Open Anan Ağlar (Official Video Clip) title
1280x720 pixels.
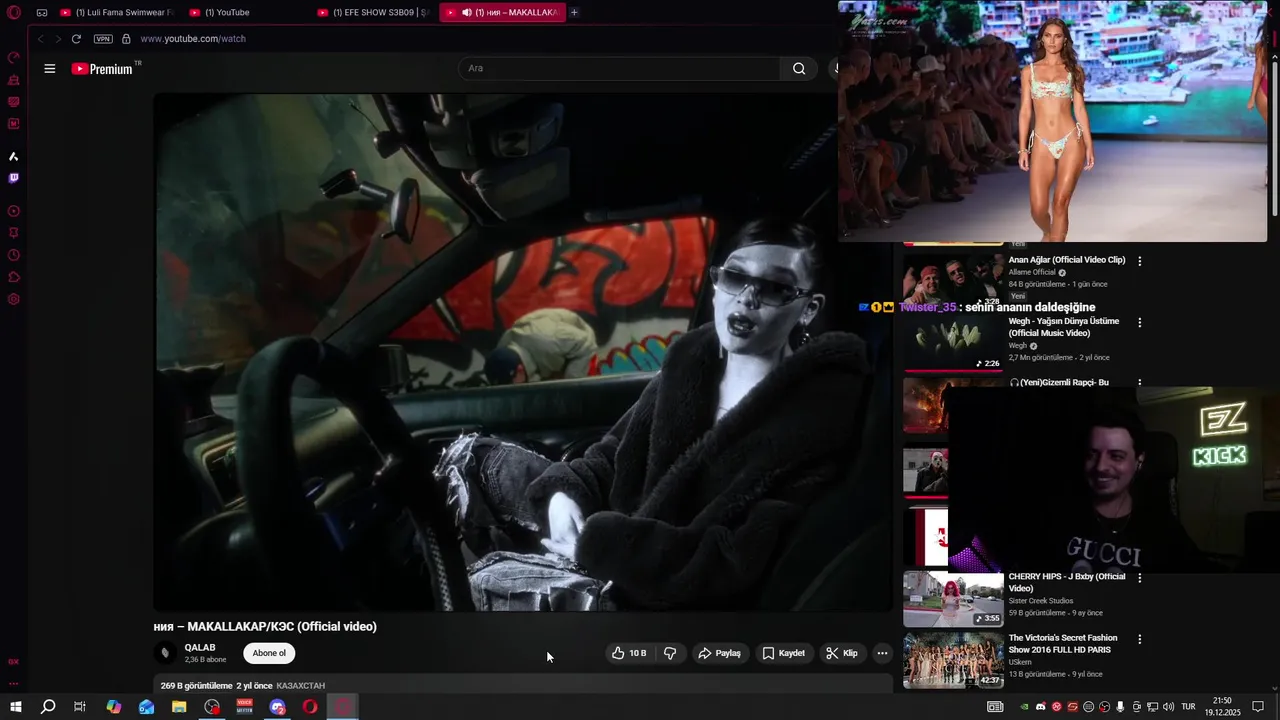pyautogui.click(x=1067, y=260)
